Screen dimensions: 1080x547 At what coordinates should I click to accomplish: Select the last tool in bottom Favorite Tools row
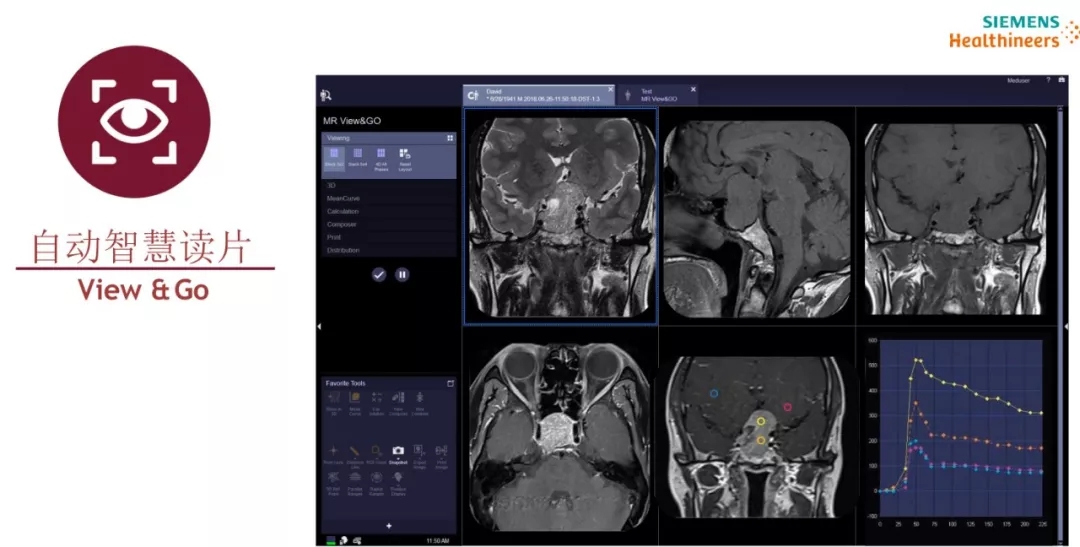click(x=398, y=484)
